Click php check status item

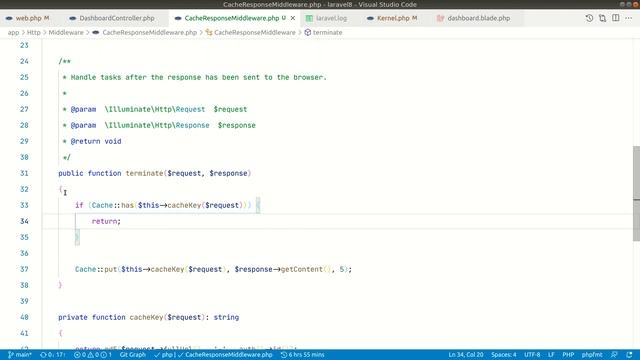164,355
